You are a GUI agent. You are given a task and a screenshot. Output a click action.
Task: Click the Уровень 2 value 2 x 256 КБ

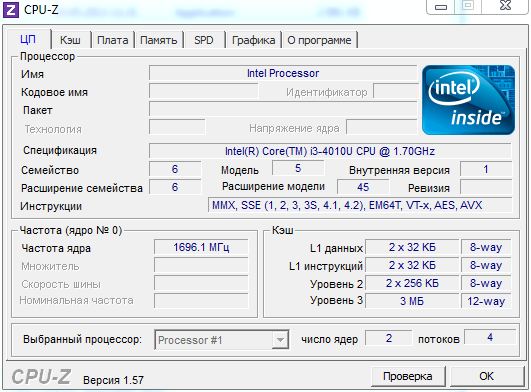click(x=412, y=283)
